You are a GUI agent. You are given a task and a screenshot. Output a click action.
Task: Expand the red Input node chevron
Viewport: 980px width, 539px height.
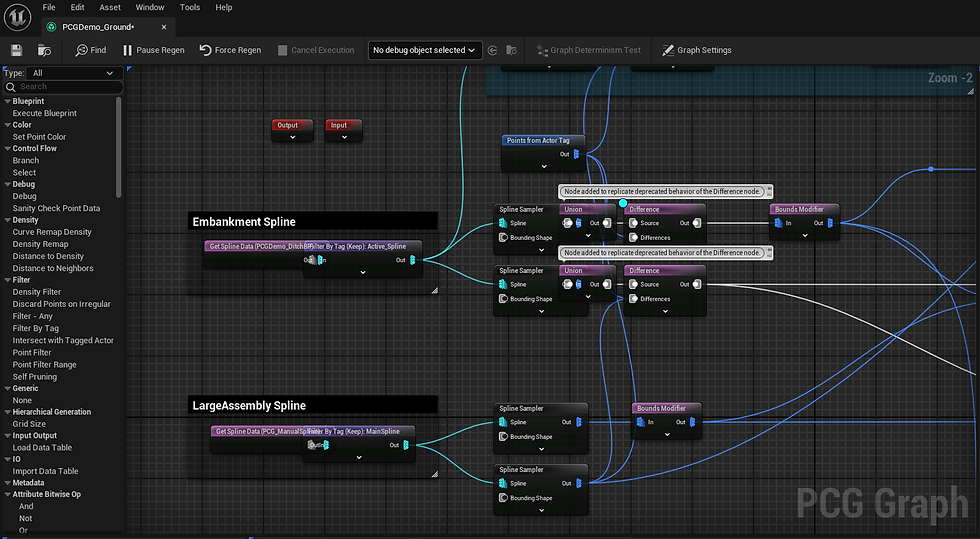pyautogui.click(x=344, y=137)
